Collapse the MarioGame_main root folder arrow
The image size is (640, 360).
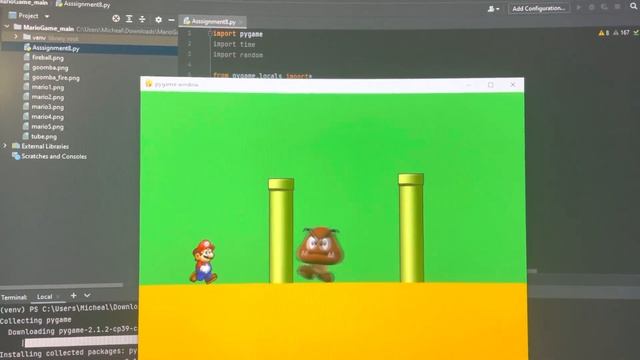[7, 27]
